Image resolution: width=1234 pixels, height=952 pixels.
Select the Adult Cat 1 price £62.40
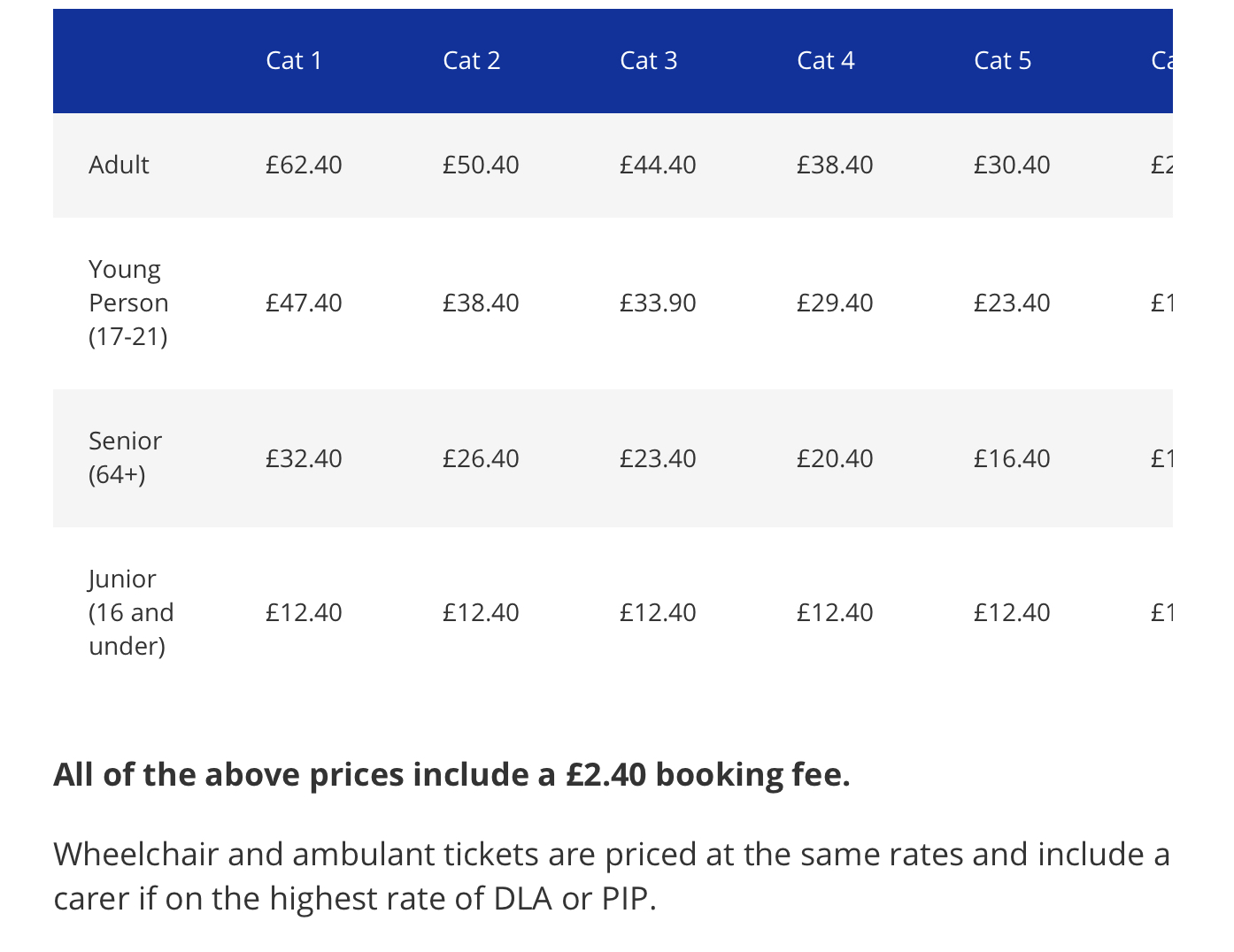304,165
